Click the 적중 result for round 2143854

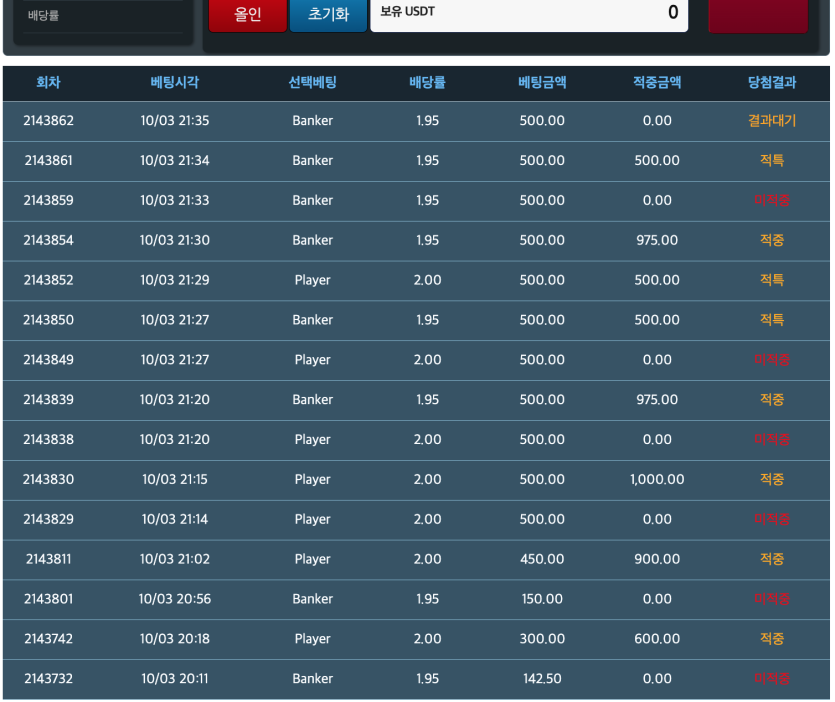[772, 241]
